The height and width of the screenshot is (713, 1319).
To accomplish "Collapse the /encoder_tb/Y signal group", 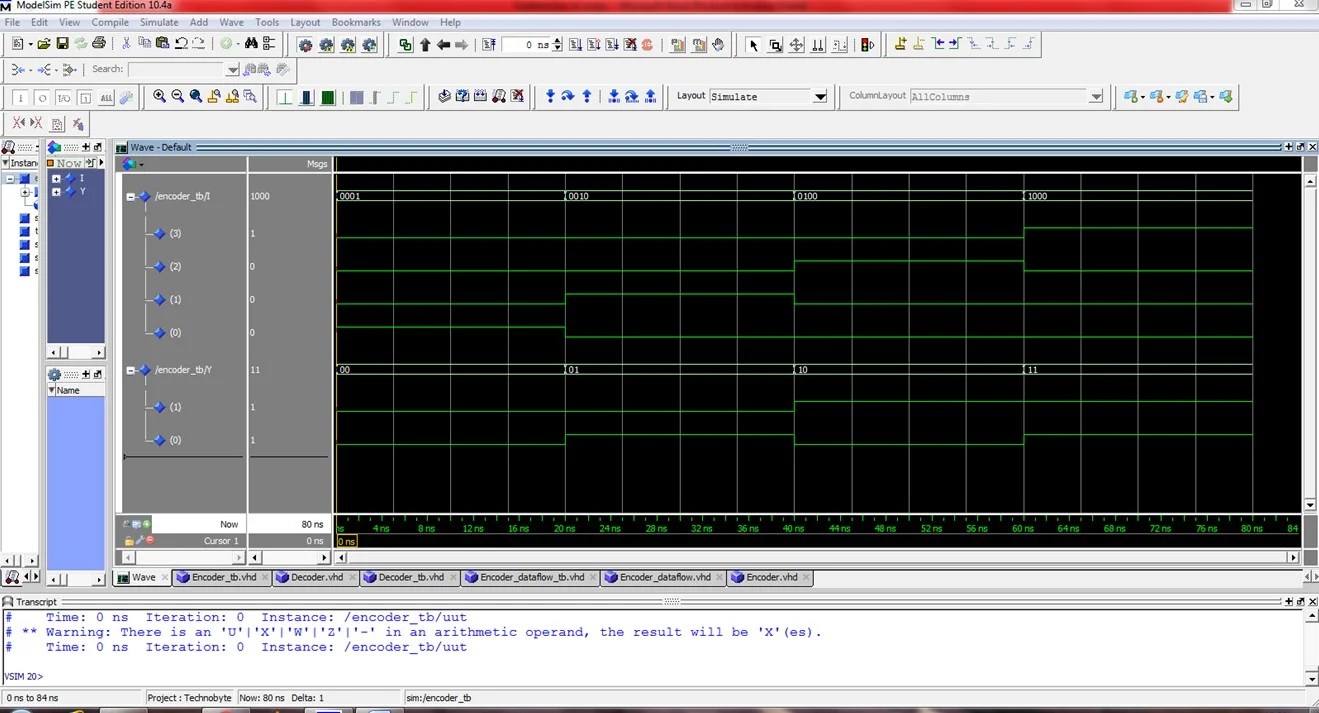I will click(131, 370).
